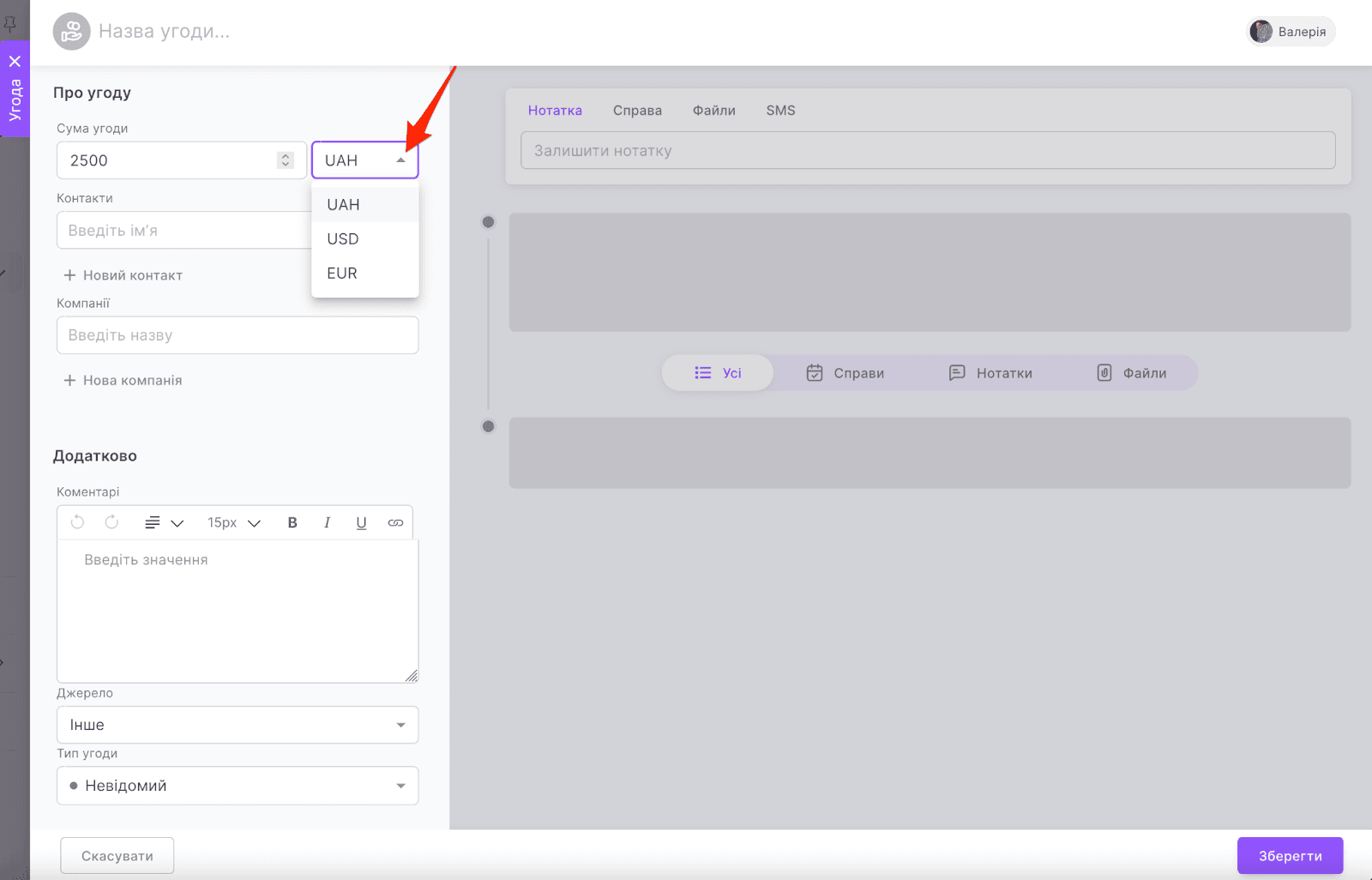This screenshot has width=1372, height=880.
Task: Switch to the Справа tab
Action: point(637,111)
